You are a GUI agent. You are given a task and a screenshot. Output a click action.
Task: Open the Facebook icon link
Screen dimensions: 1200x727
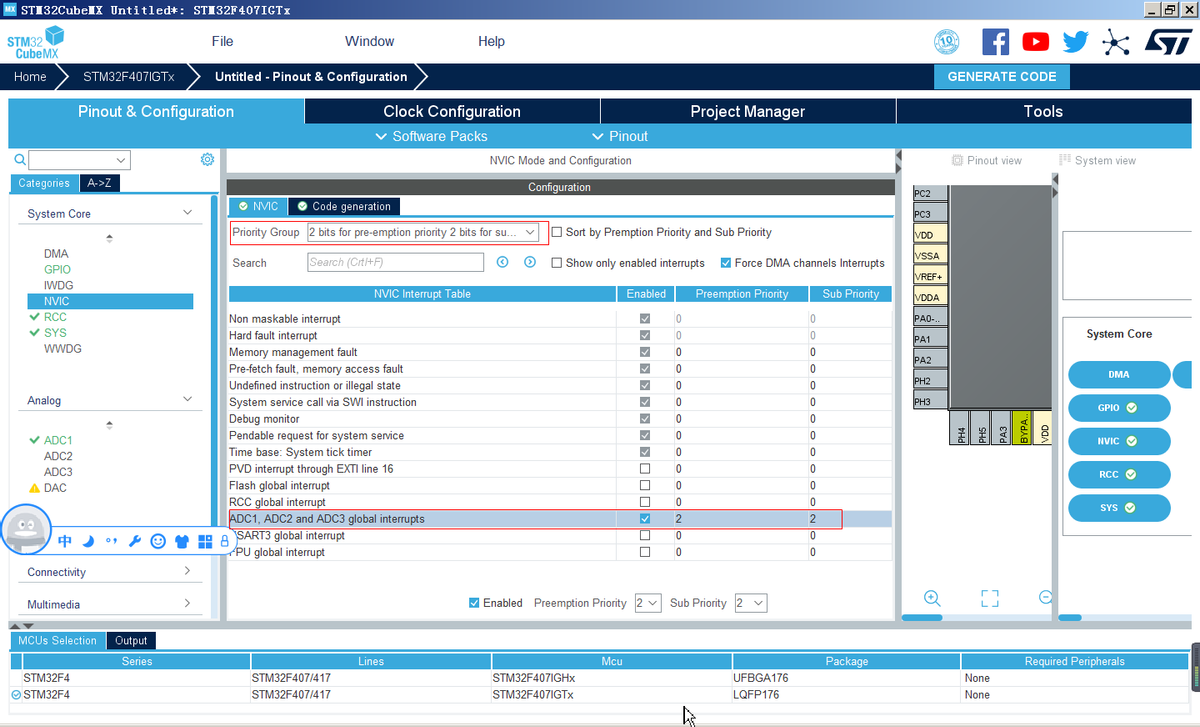(x=995, y=41)
